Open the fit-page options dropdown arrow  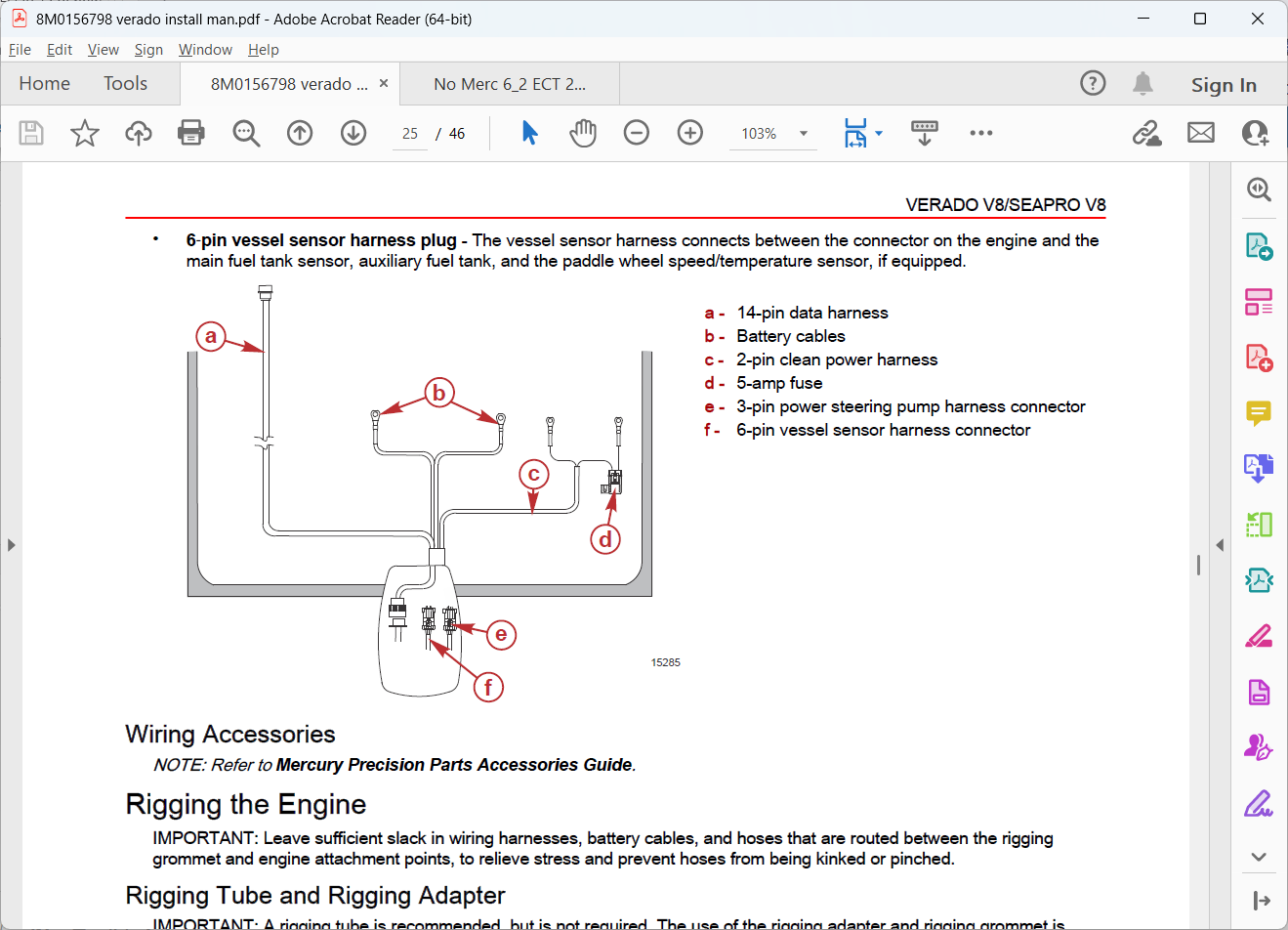tap(879, 133)
